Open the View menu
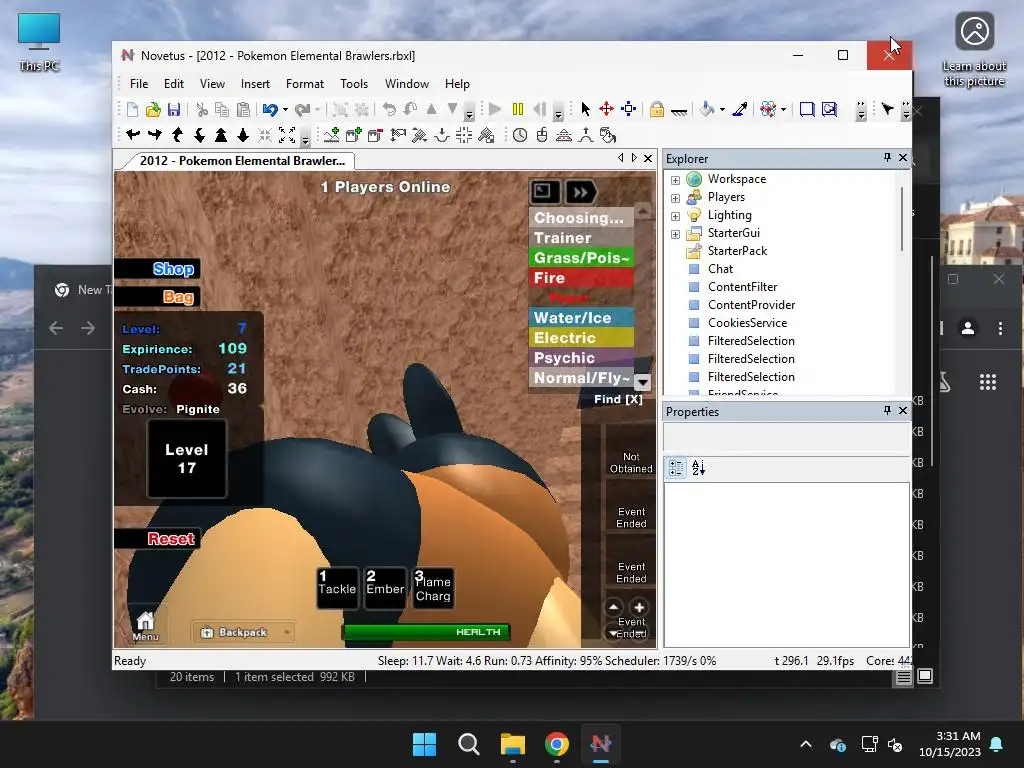 pyautogui.click(x=212, y=84)
